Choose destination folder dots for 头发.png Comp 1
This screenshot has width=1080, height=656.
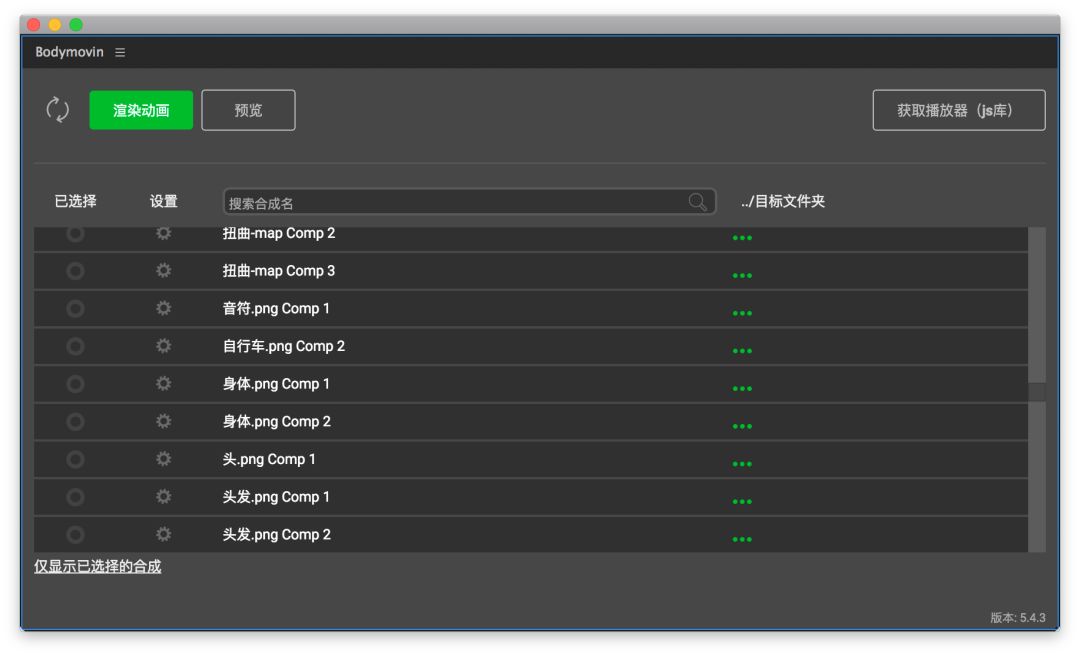point(742,502)
